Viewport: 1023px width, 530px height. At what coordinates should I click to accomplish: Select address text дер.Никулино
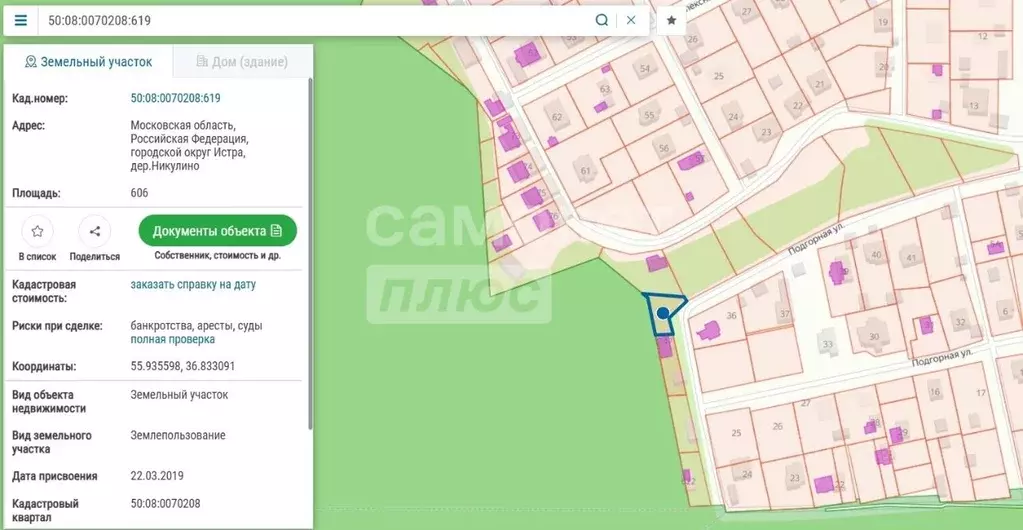pyautogui.click(x=165, y=166)
